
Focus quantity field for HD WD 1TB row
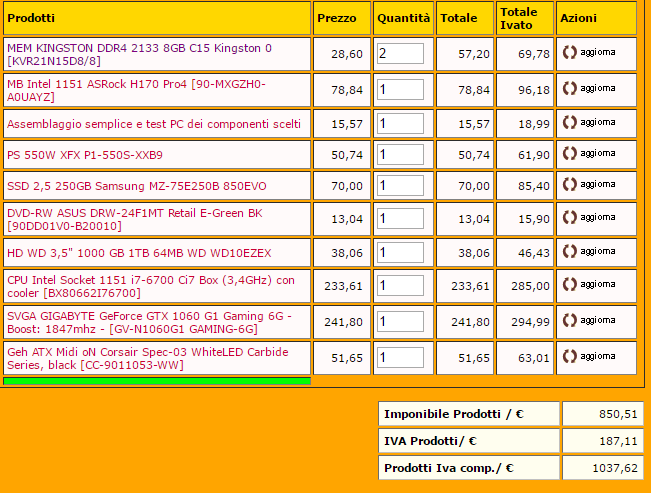(400, 253)
